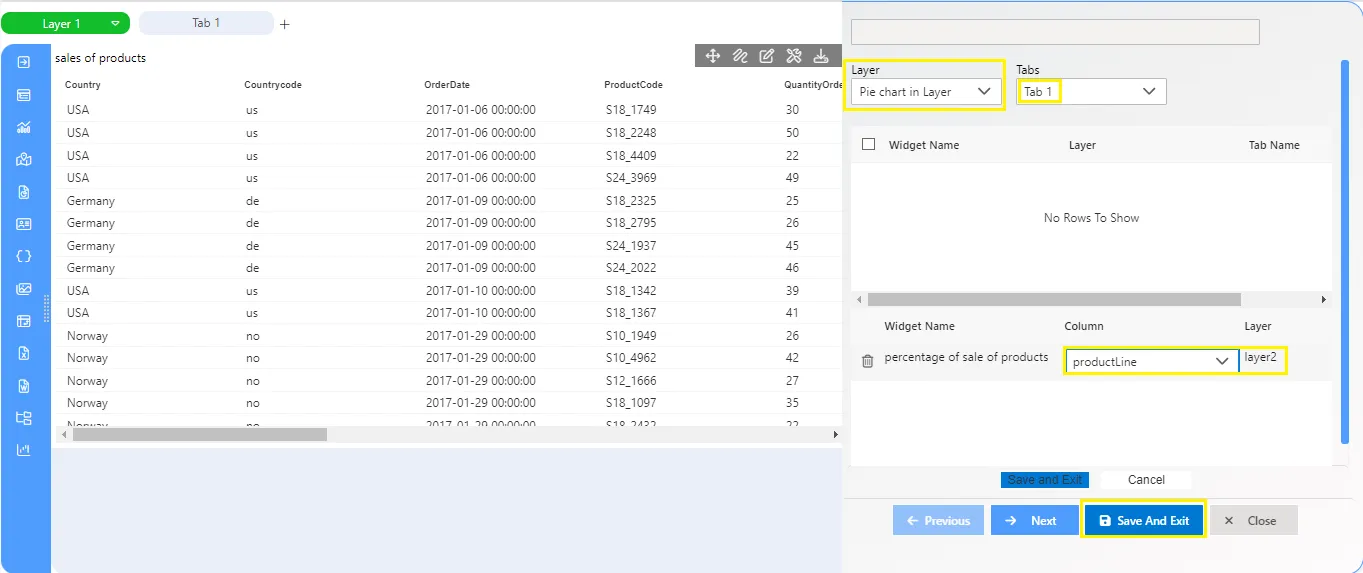Click the Next button
This screenshot has width=1363, height=573.
click(1034, 520)
